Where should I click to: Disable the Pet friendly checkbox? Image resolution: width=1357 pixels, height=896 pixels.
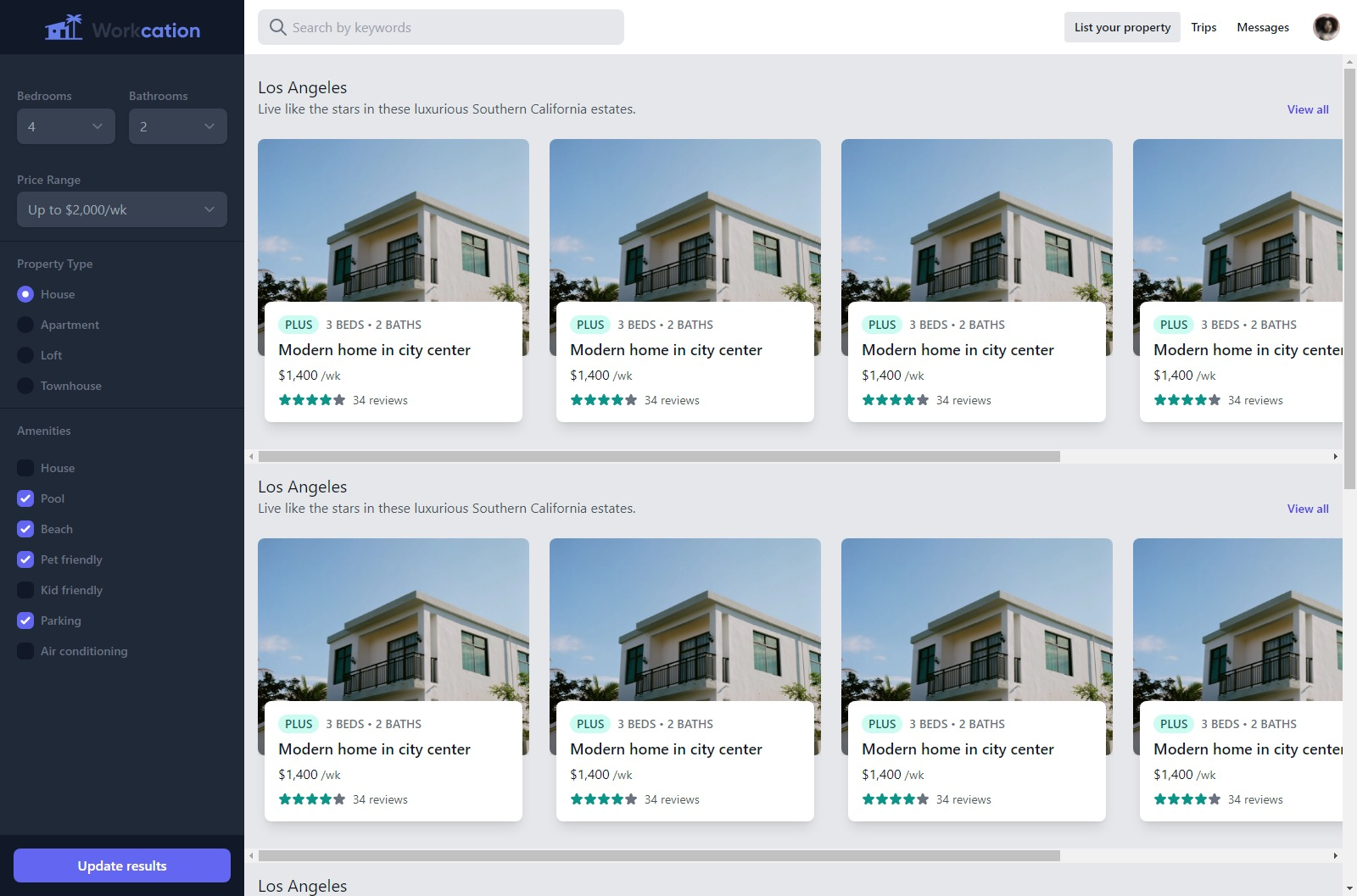pyautogui.click(x=25, y=559)
